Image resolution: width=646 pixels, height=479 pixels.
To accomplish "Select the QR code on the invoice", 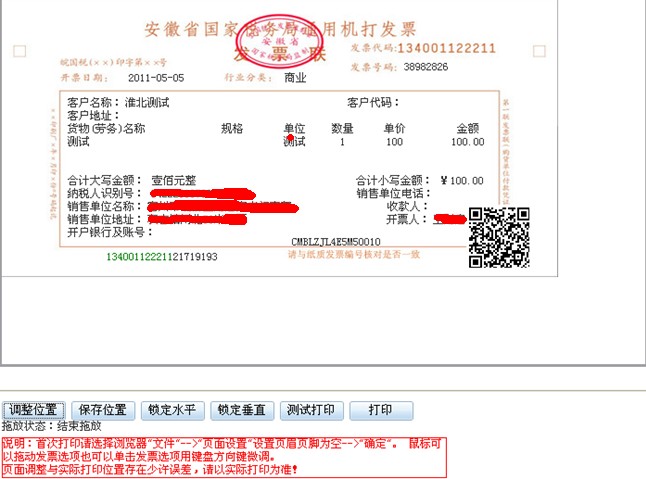I will (498, 237).
